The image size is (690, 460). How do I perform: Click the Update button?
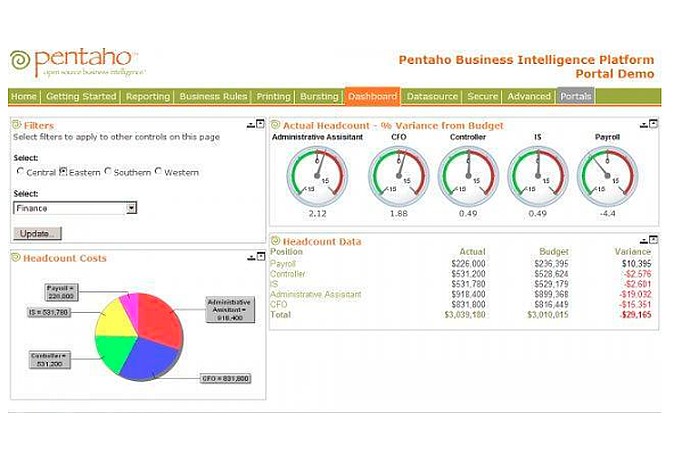(37, 233)
